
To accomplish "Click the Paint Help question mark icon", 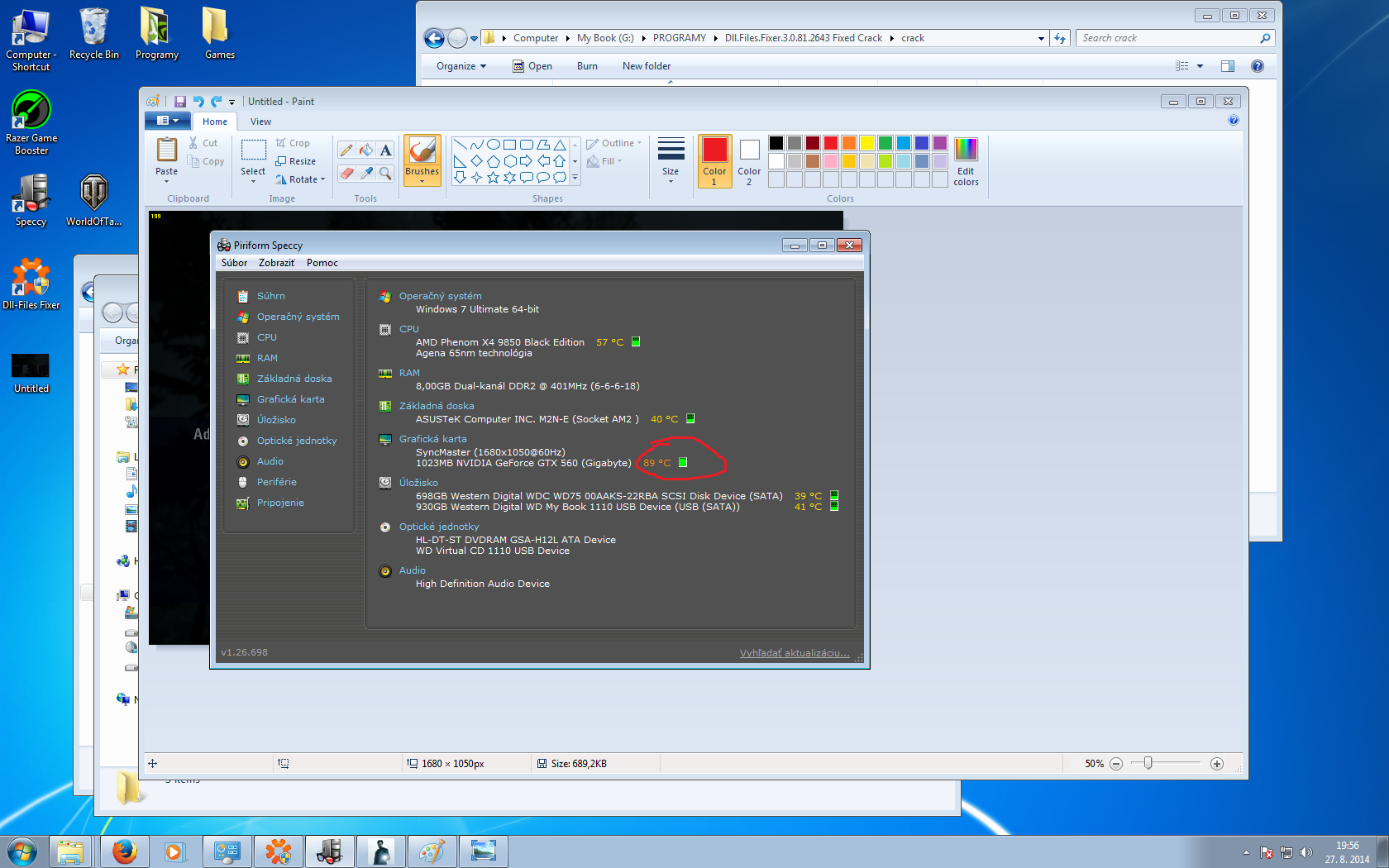I will 1234,121.
